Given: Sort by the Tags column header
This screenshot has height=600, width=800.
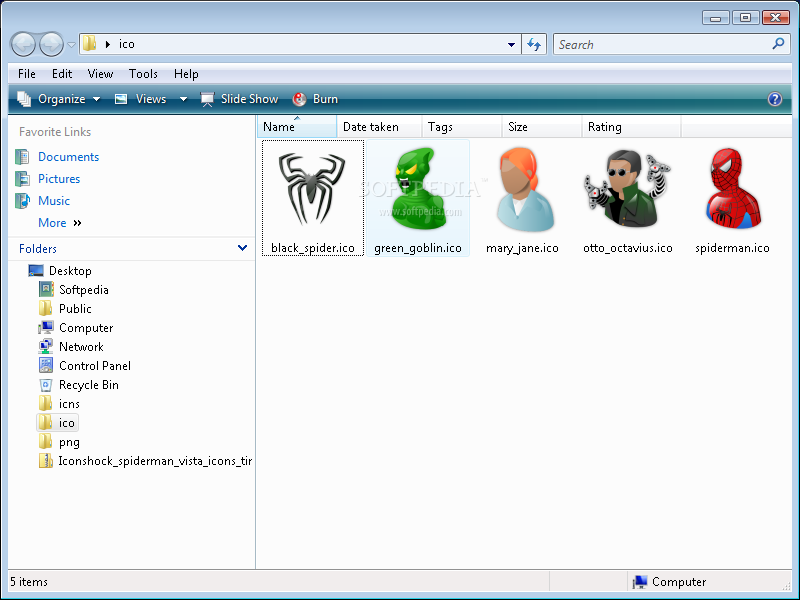Looking at the screenshot, I should tap(462, 127).
